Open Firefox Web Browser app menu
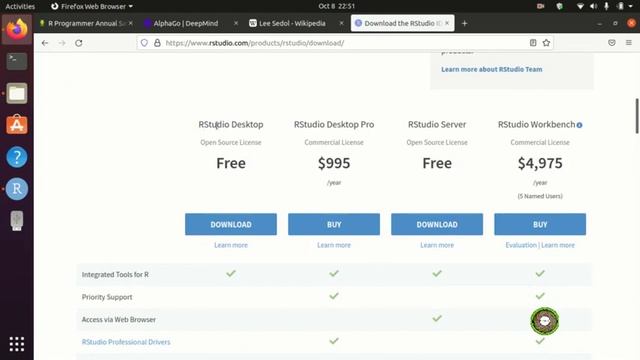Image resolution: width=640 pixels, height=360 pixels. tap(92, 6)
